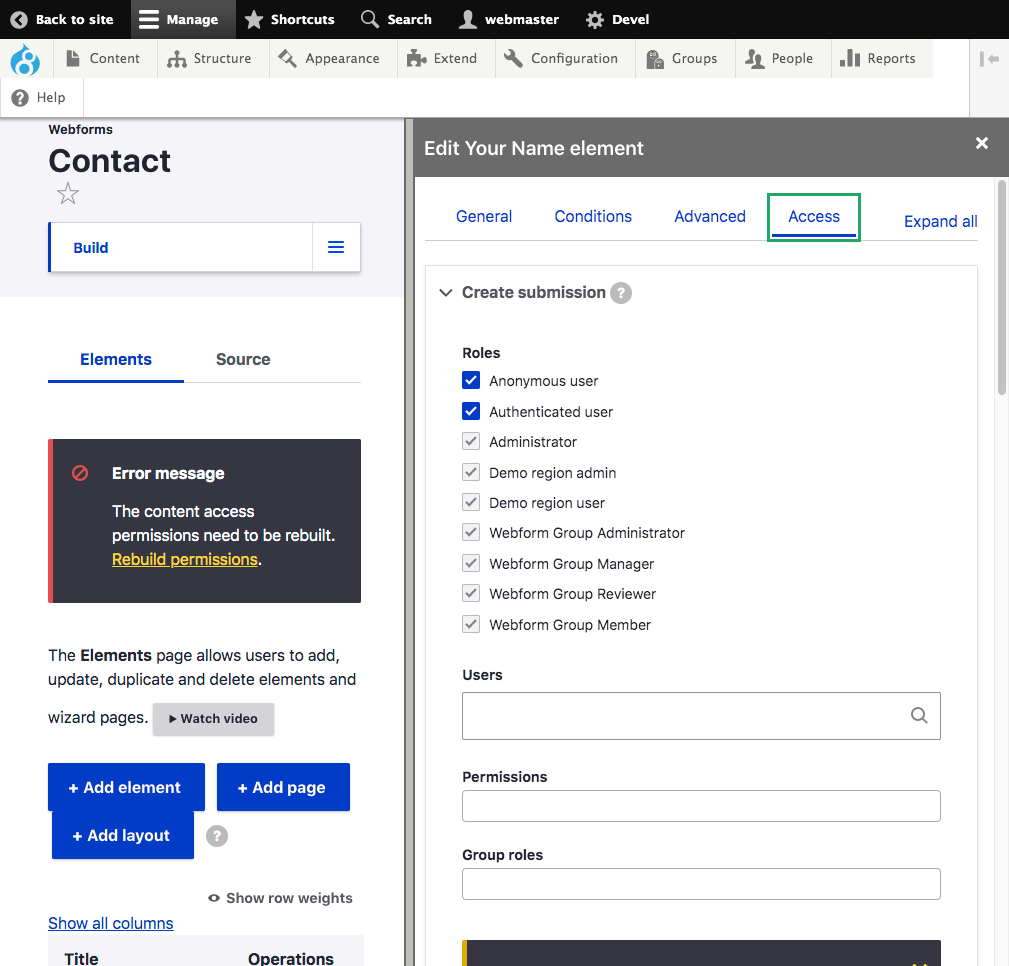This screenshot has width=1009, height=966.
Task: Close the Edit Your Name element dialog
Action: click(x=982, y=144)
